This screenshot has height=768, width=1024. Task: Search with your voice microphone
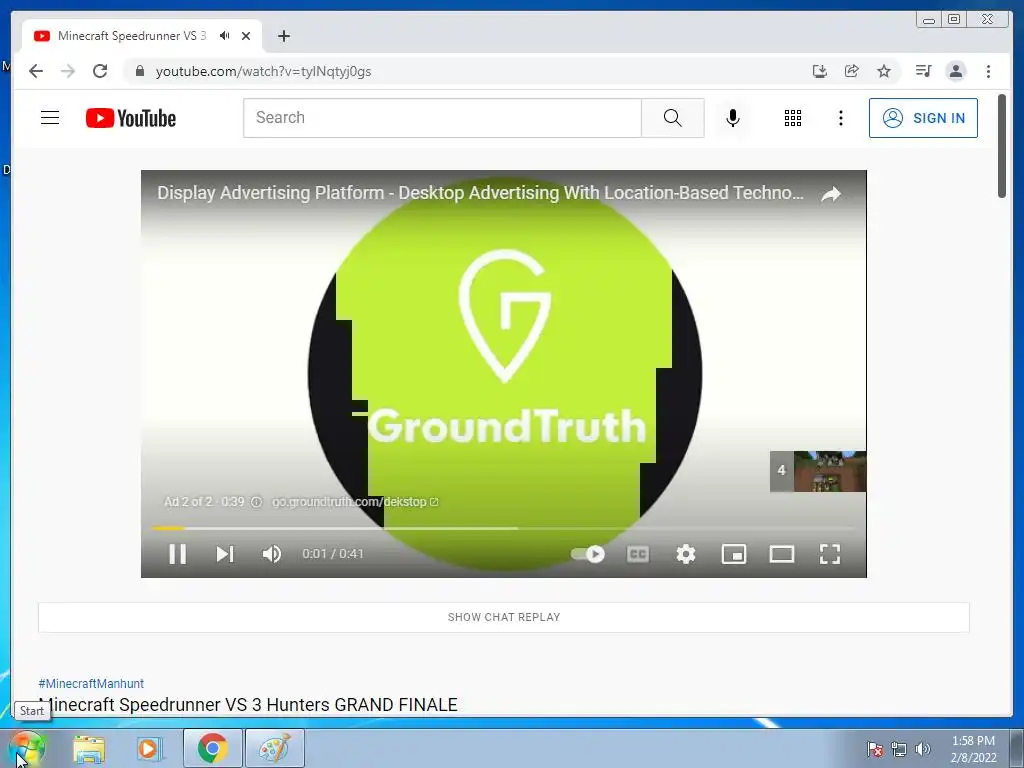coord(733,118)
